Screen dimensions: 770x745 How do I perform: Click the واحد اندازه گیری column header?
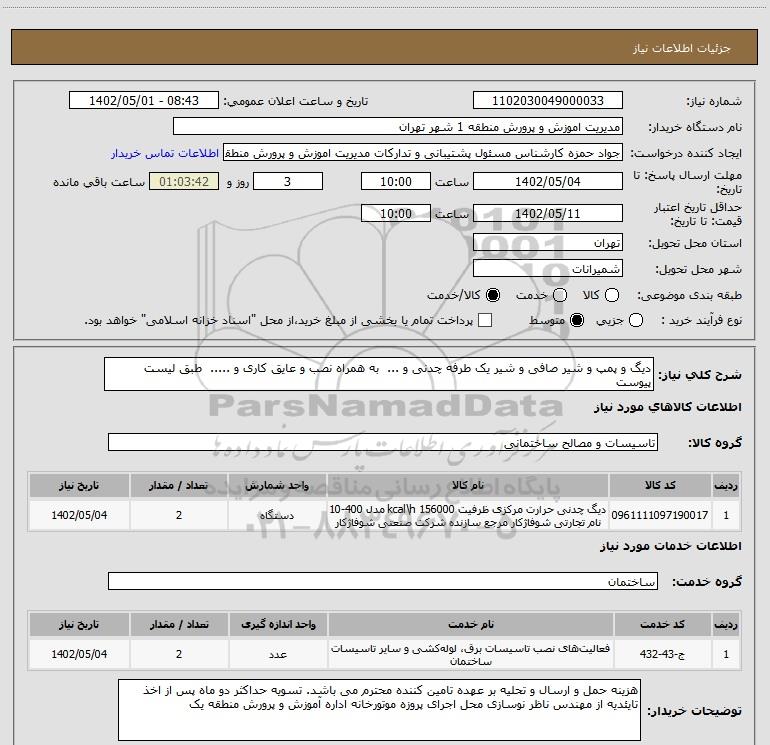pos(278,624)
